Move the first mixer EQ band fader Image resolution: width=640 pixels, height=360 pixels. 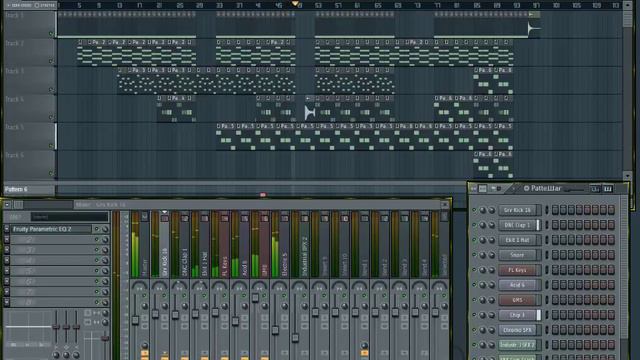[x=56, y=327]
